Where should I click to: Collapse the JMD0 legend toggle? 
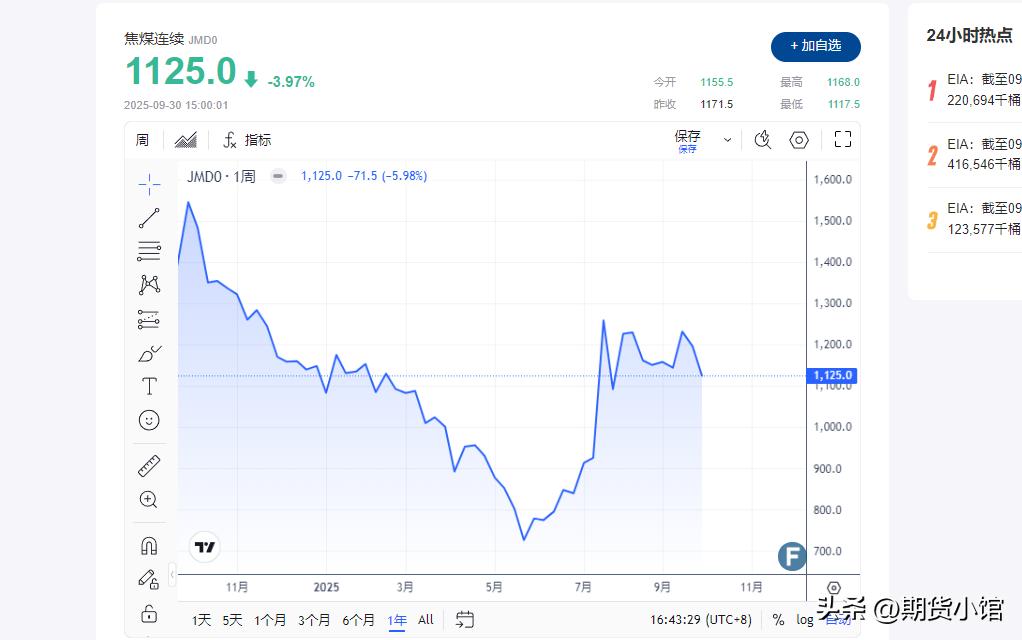click(x=279, y=176)
